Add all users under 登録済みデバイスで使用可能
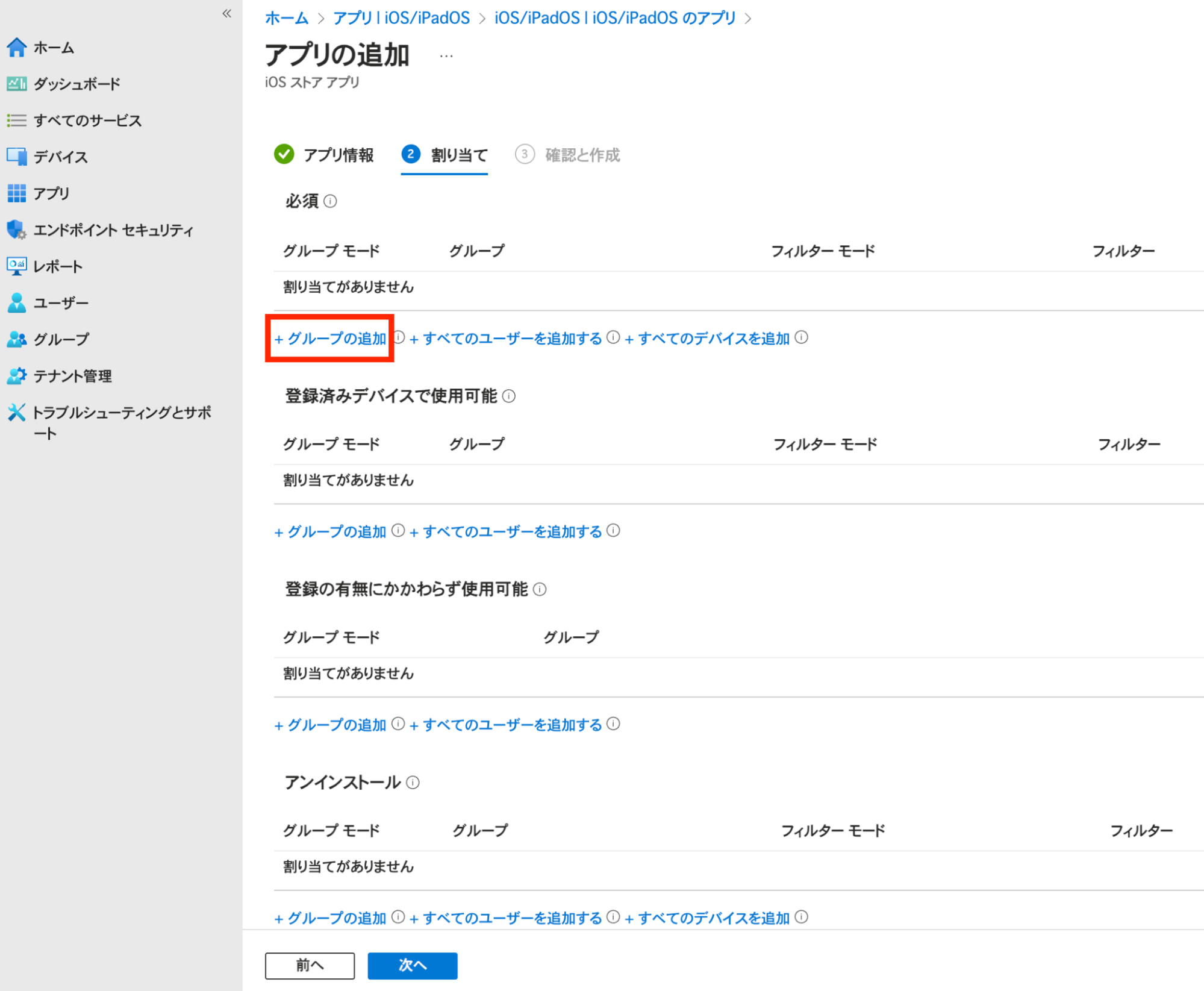 (x=506, y=532)
